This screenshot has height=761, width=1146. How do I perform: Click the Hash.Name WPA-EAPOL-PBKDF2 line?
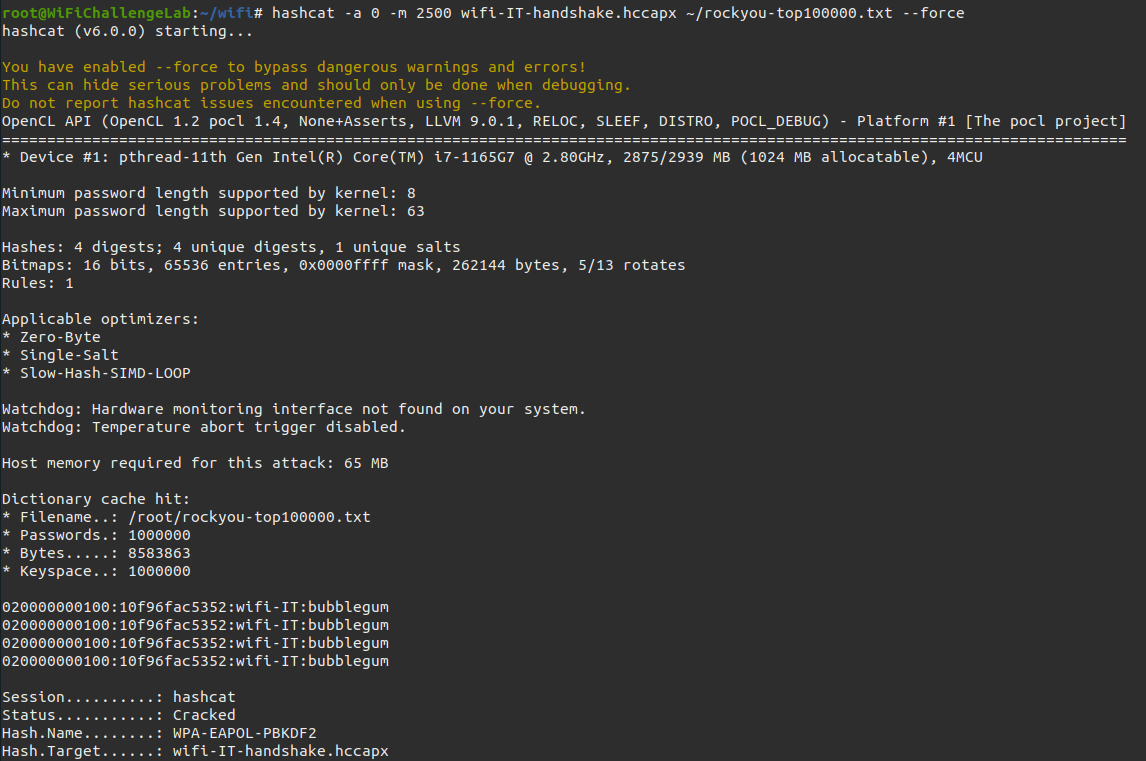pos(159,732)
